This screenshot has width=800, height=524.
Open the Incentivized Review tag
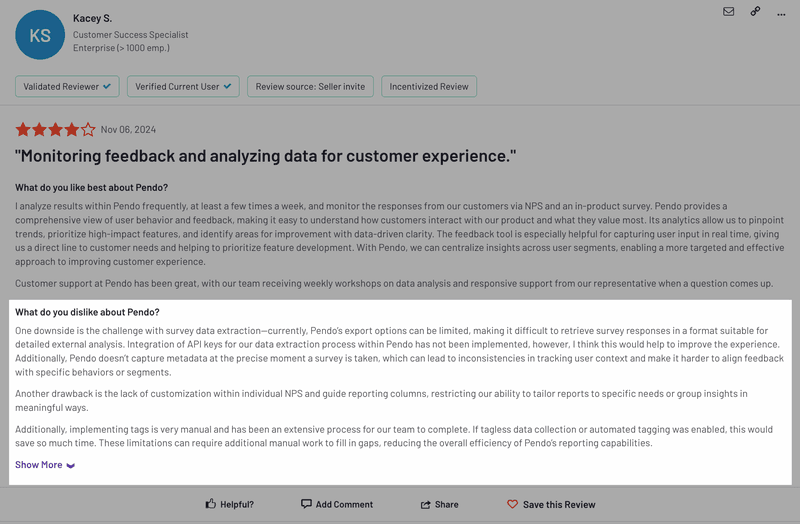(428, 87)
